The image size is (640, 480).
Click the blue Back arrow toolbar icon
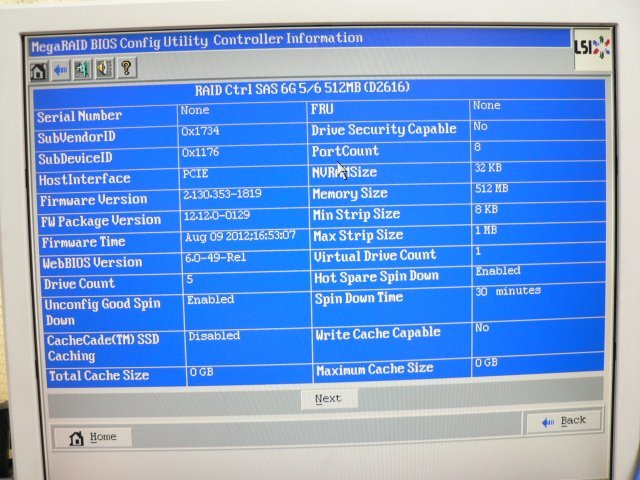click(x=61, y=70)
